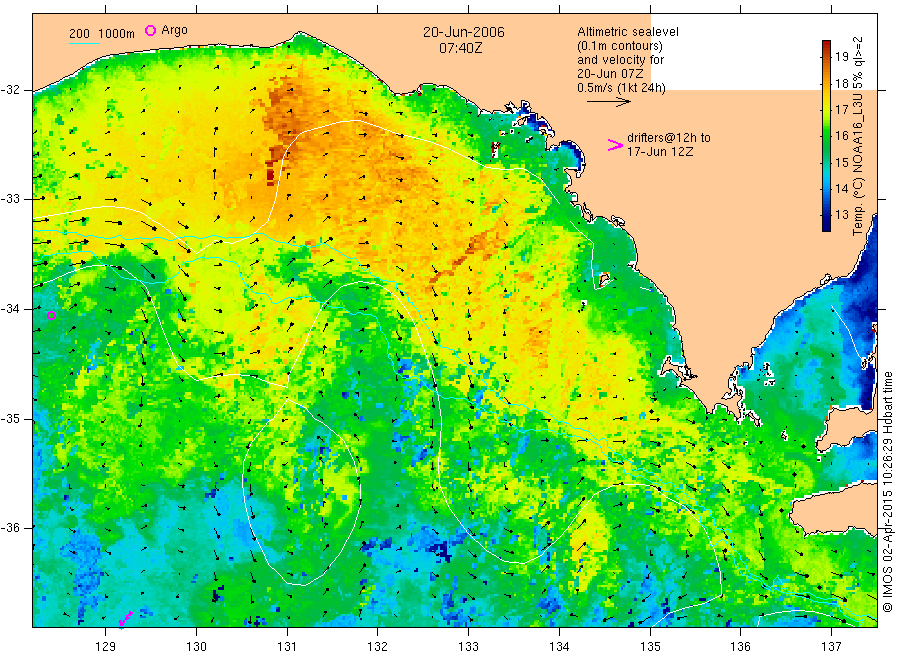Click the longitude label 136
This screenshot has height=660, width=900.
point(740,647)
